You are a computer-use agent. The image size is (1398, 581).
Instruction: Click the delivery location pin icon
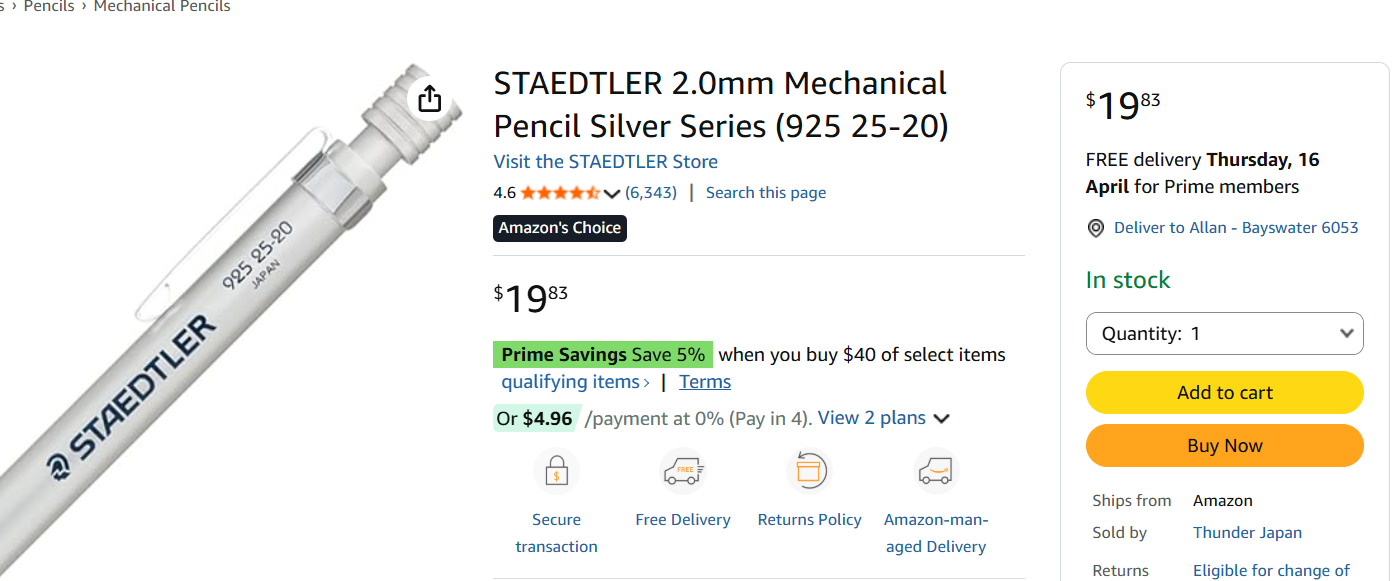(1096, 229)
